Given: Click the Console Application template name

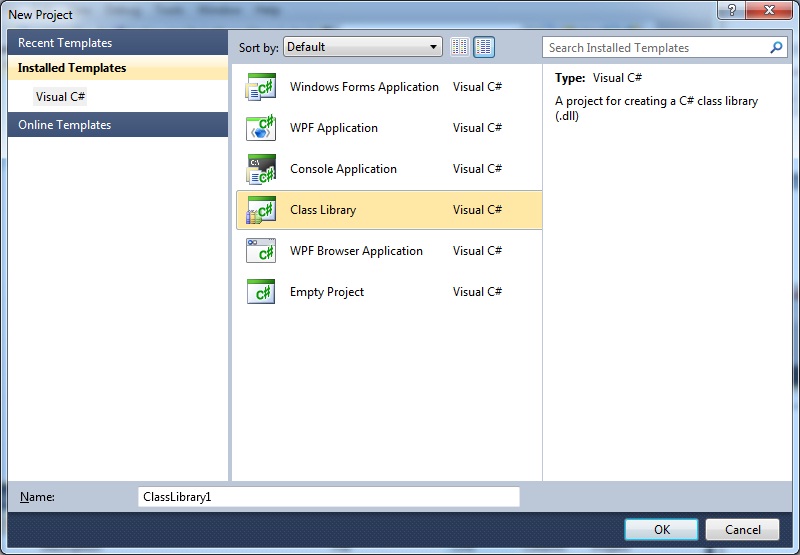Looking at the screenshot, I should click(x=343, y=169).
